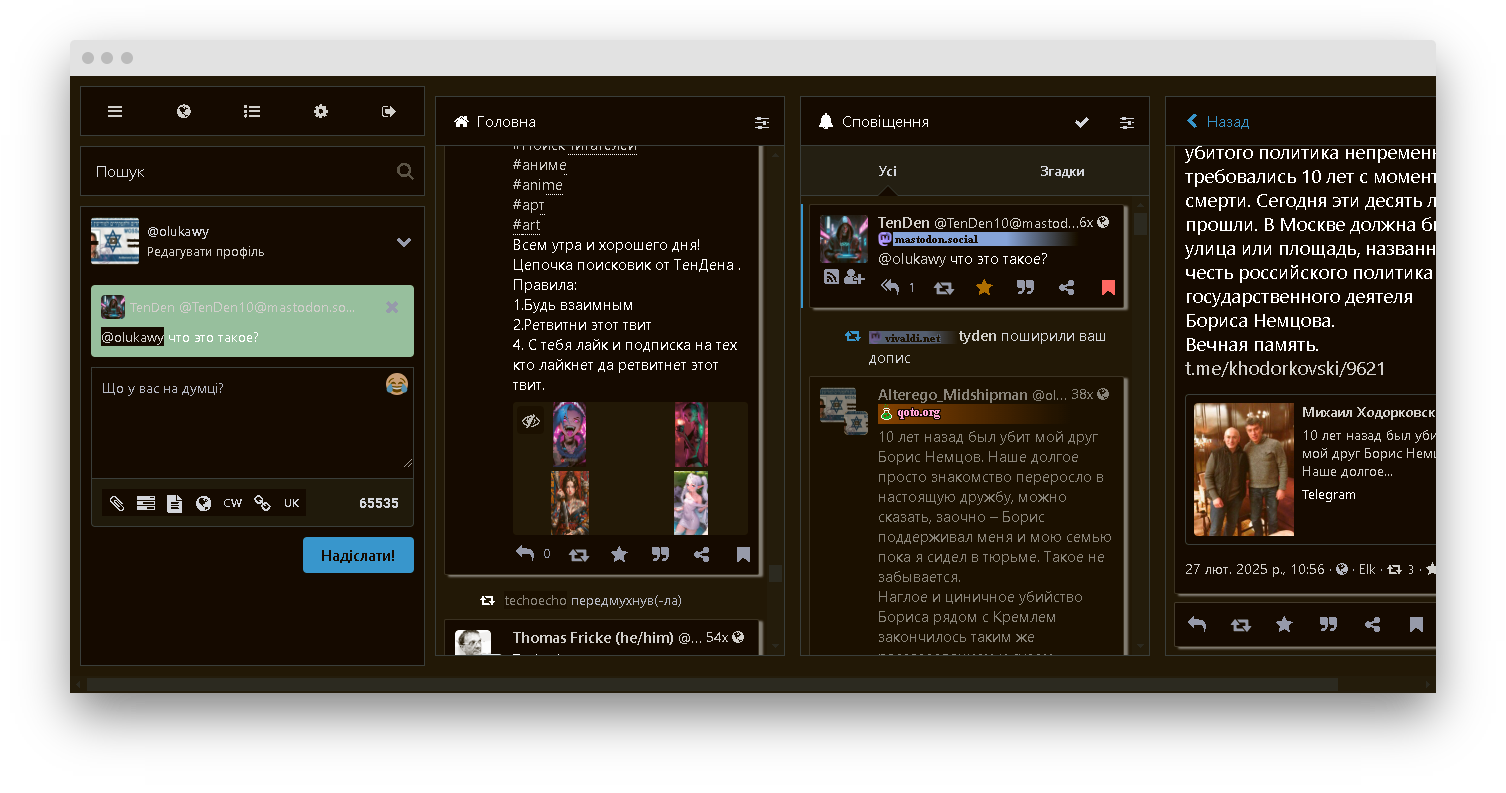This screenshot has width=1506, height=793.
Task: Mark all notifications read with checkmark
Action: point(1082,122)
